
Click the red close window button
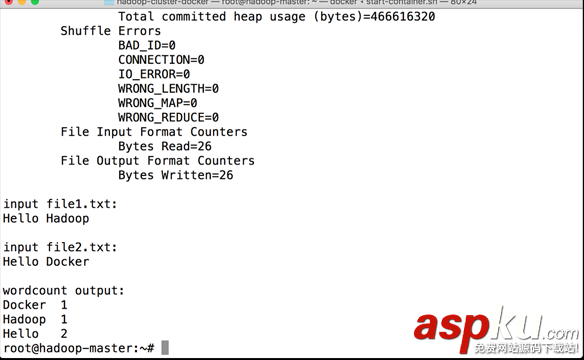click(8, 1)
